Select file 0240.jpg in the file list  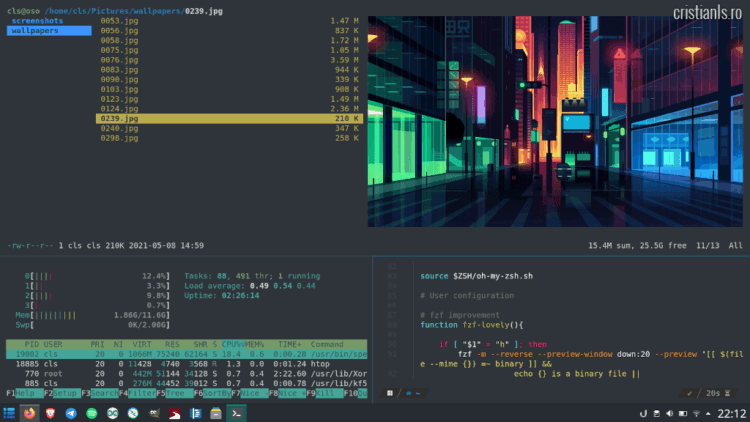point(119,128)
